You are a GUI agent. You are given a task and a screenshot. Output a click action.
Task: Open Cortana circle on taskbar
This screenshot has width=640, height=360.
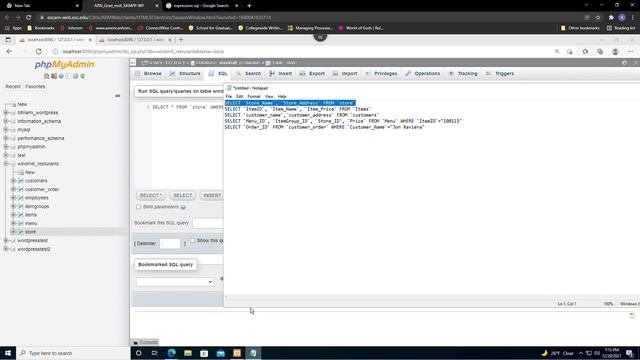[x=139, y=353]
